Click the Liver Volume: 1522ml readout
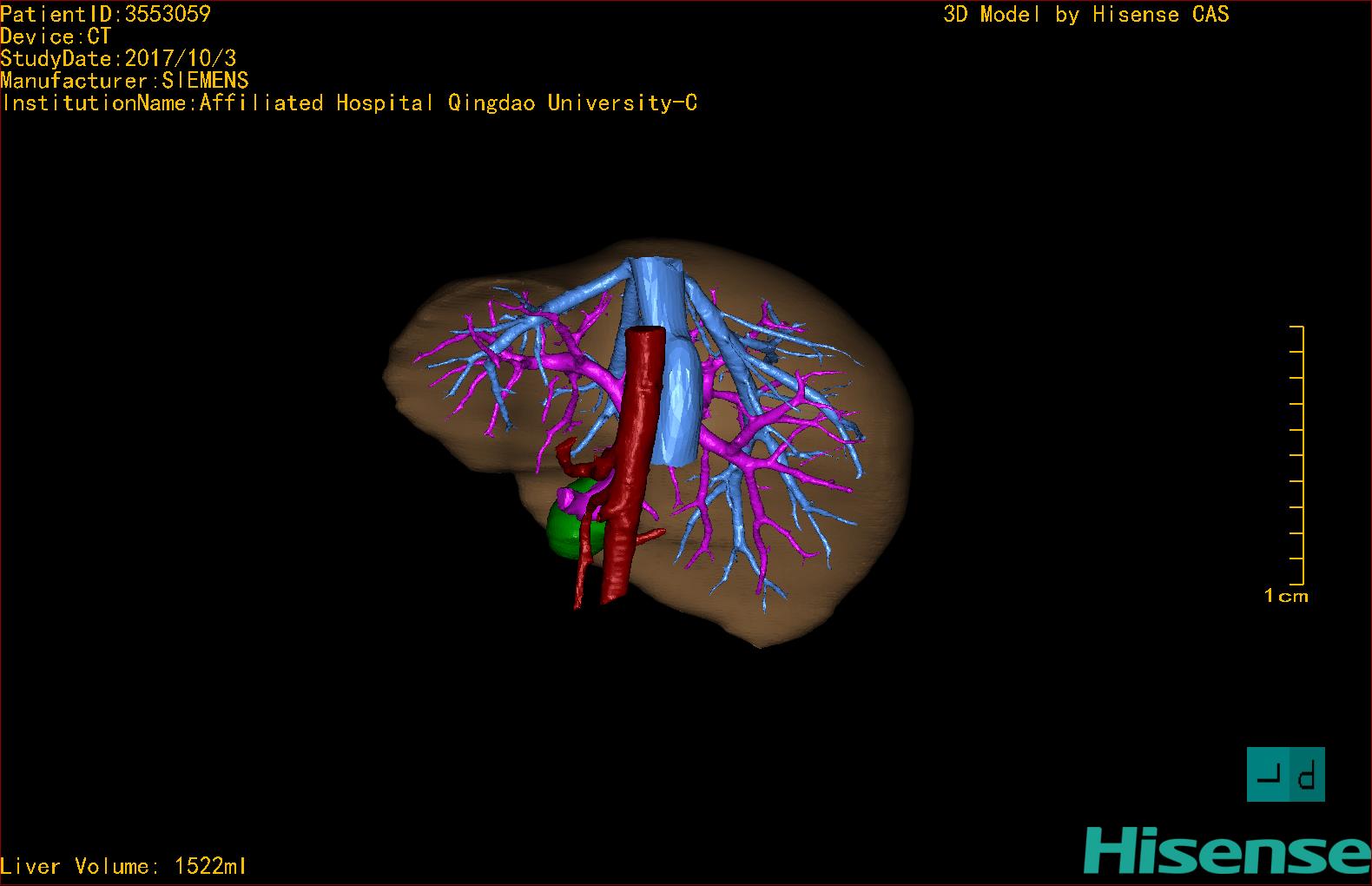1372x886 pixels. tap(123, 866)
